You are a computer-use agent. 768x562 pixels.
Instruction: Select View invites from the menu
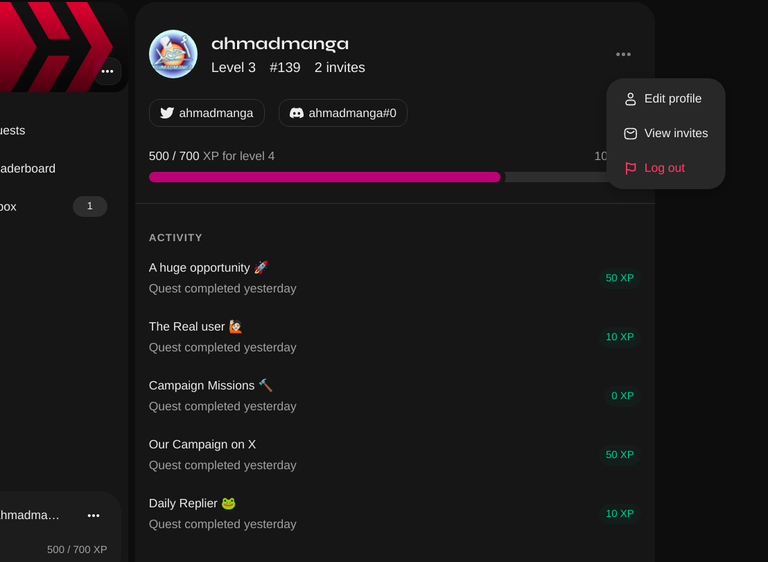click(x=666, y=133)
